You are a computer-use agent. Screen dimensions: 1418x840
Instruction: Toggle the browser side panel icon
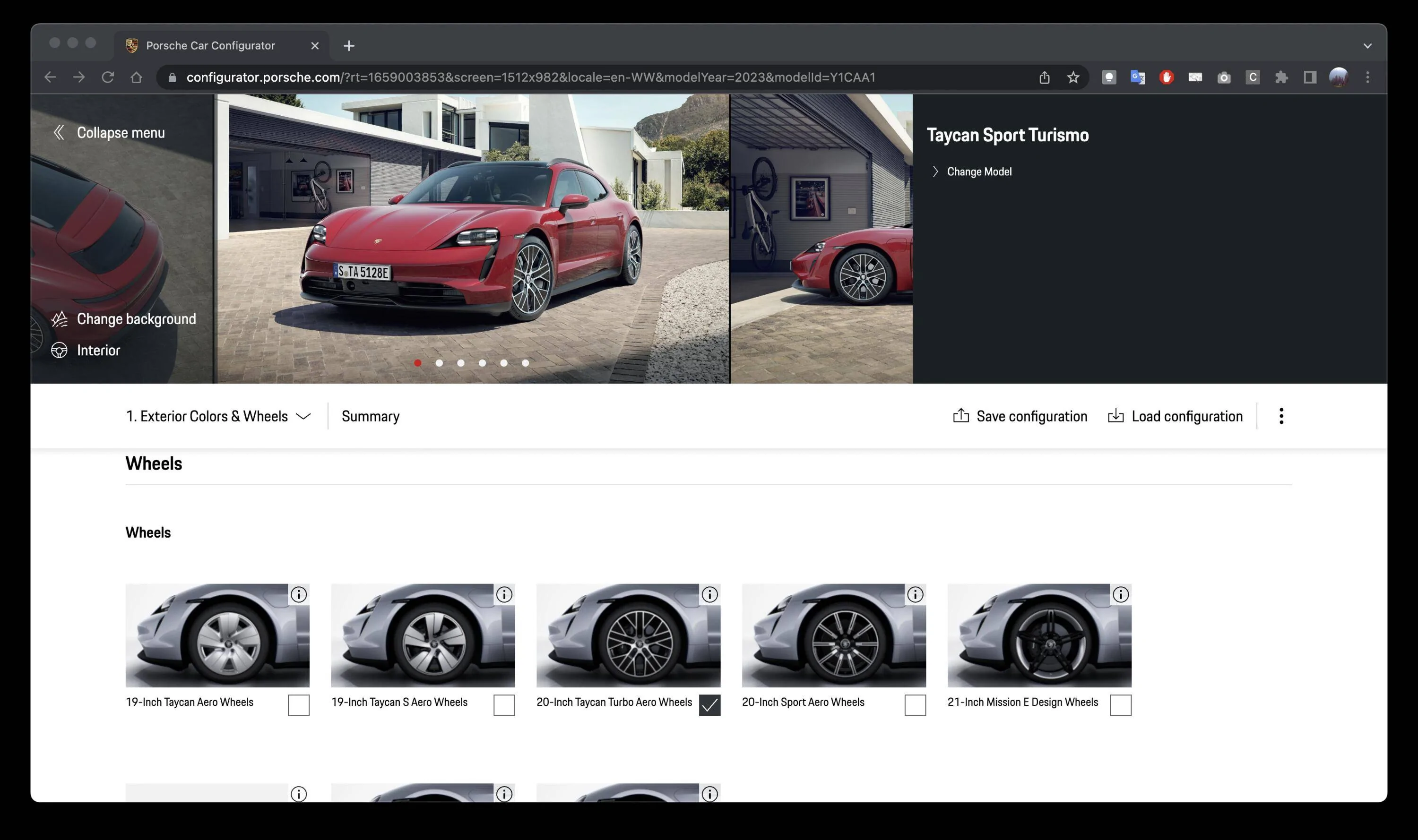click(x=1310, y=77)
